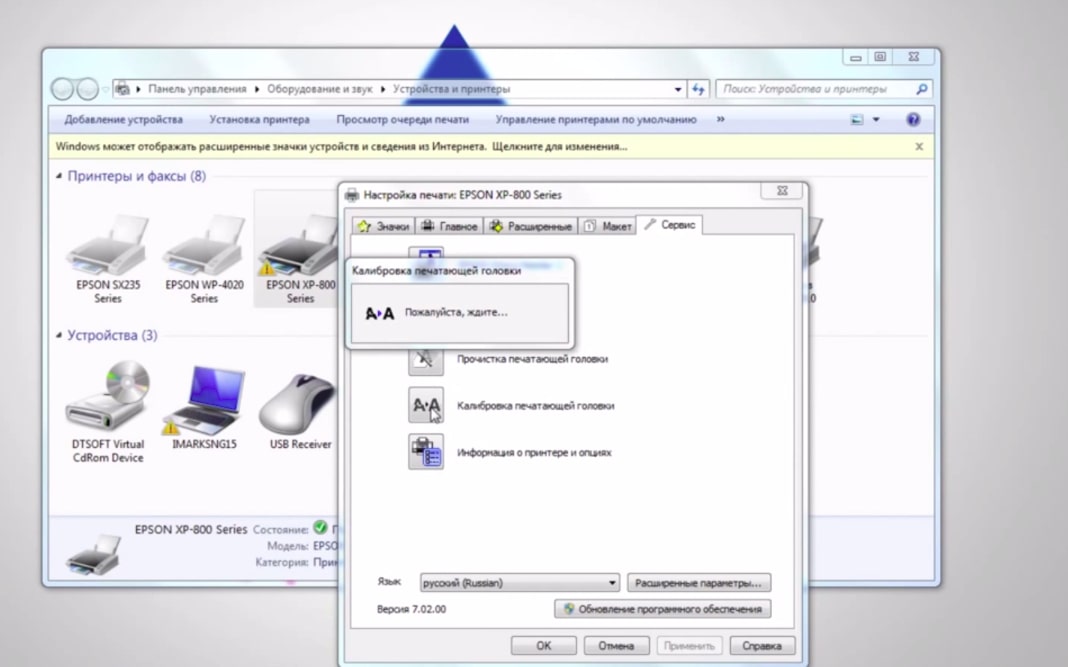Image resolution: width=1068 pixels, height=667 pixels.
Task: Click the print head alignment A·A icon
Action: [426, 405]
